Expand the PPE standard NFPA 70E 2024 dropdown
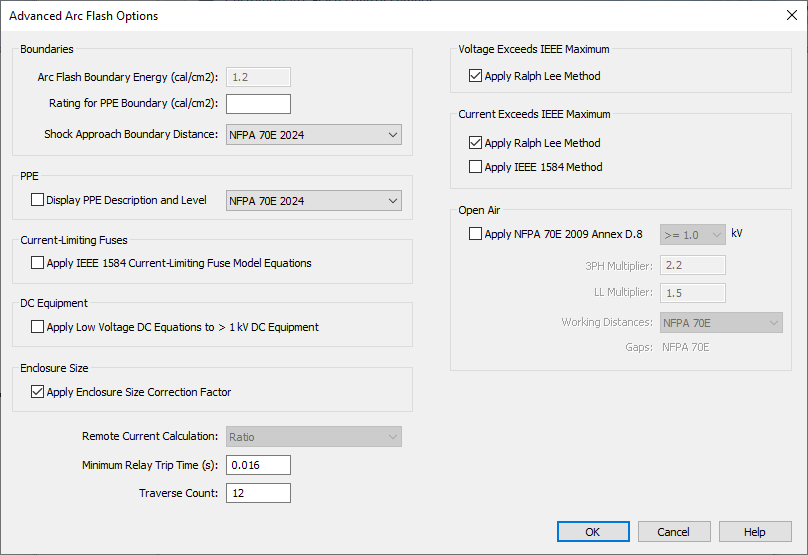The height and width of the screenshot is (555, 808). [x=314, y=201]
